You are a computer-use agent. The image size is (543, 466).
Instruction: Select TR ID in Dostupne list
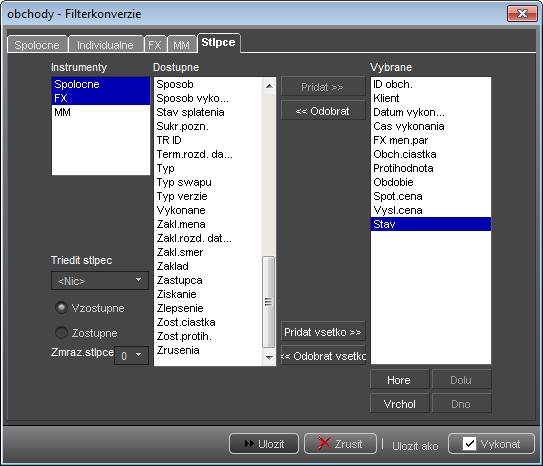point(208,140)
